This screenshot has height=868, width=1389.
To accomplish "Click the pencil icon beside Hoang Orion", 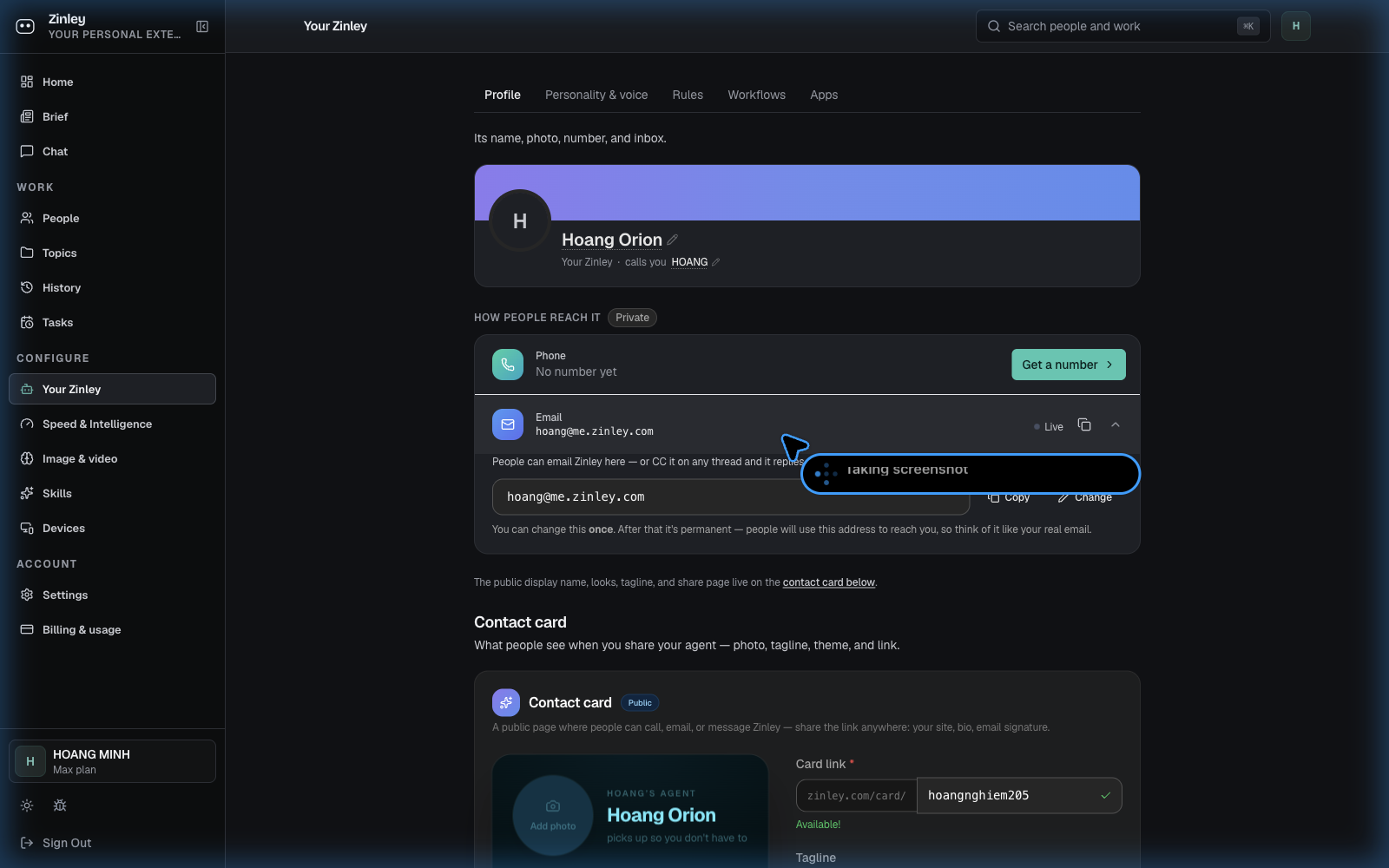I will tap(673, 240).
